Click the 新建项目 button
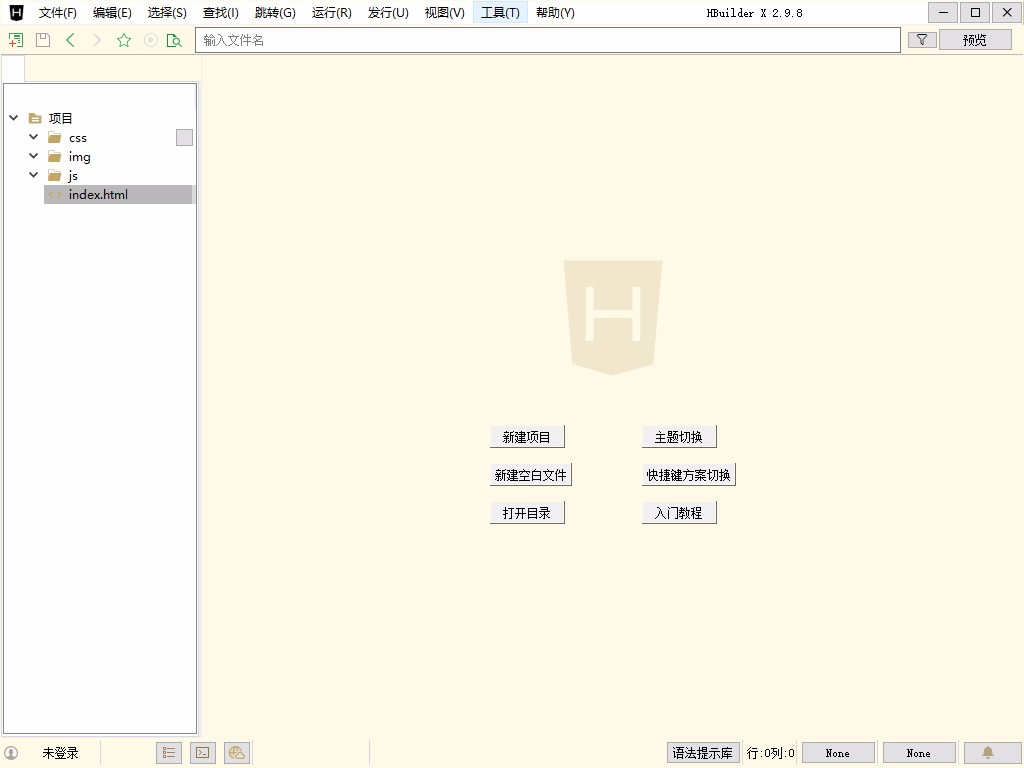This screenshot has width=1024, height=768. click(x=527, y=436)
